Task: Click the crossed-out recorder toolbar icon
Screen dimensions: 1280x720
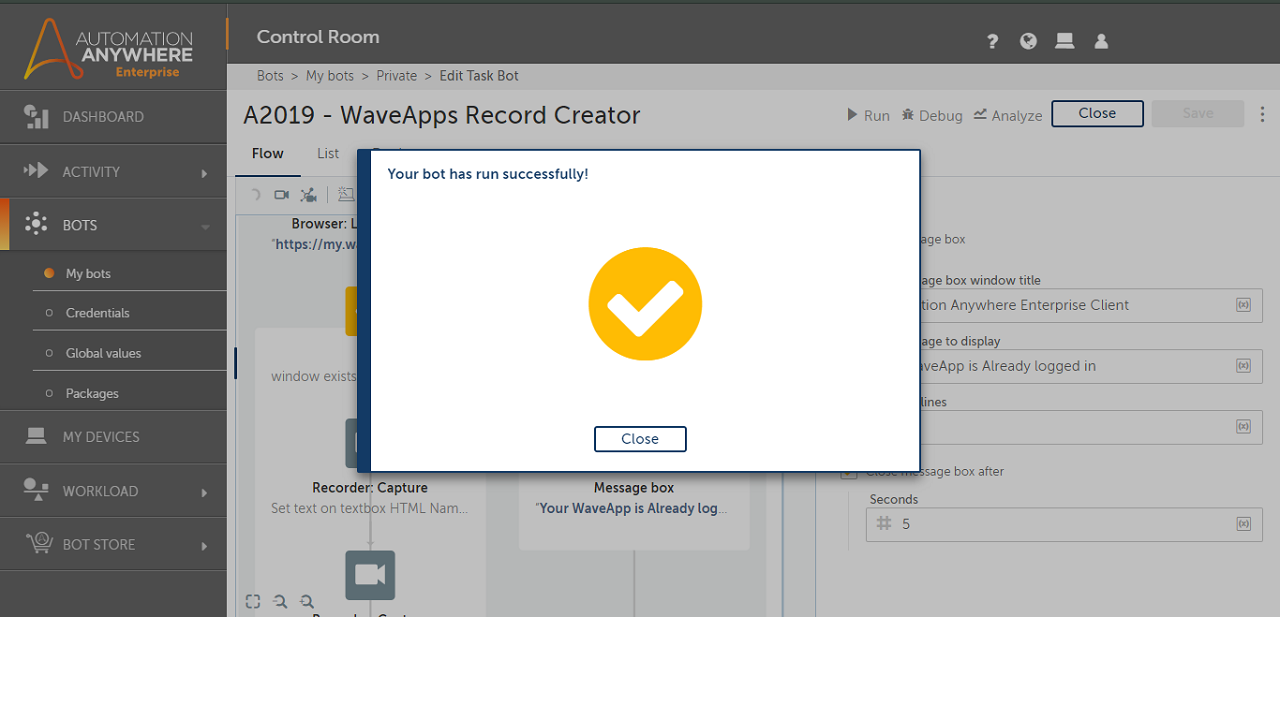Action: coord(309,195)
